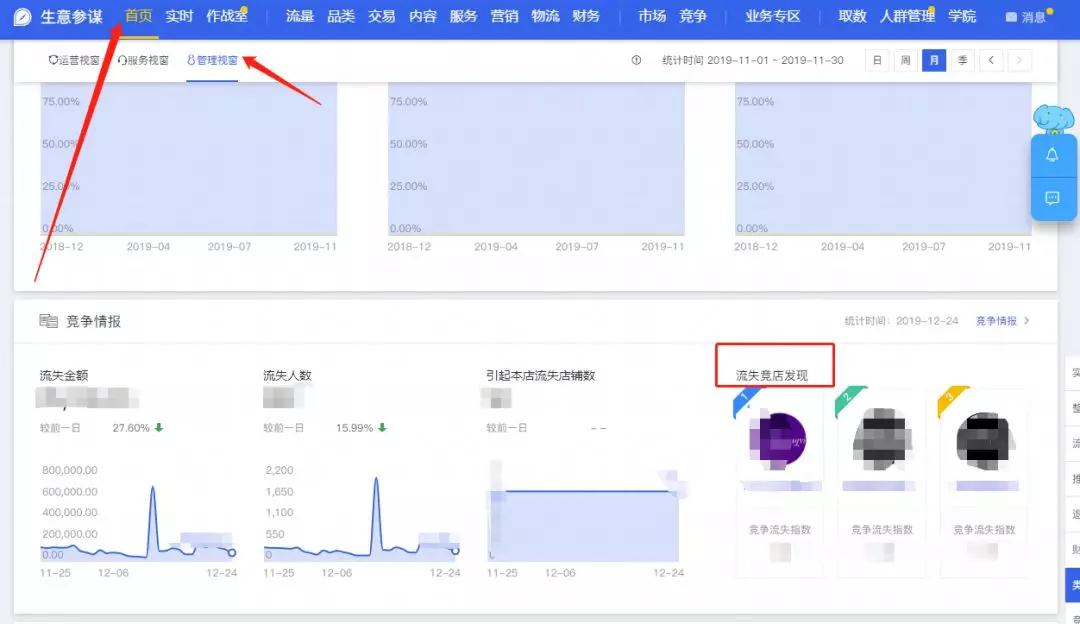The height and width of the screenshot is (624, 1080).
Task: Click the cloud weather icon on the right
Action: pos(1051,117)
